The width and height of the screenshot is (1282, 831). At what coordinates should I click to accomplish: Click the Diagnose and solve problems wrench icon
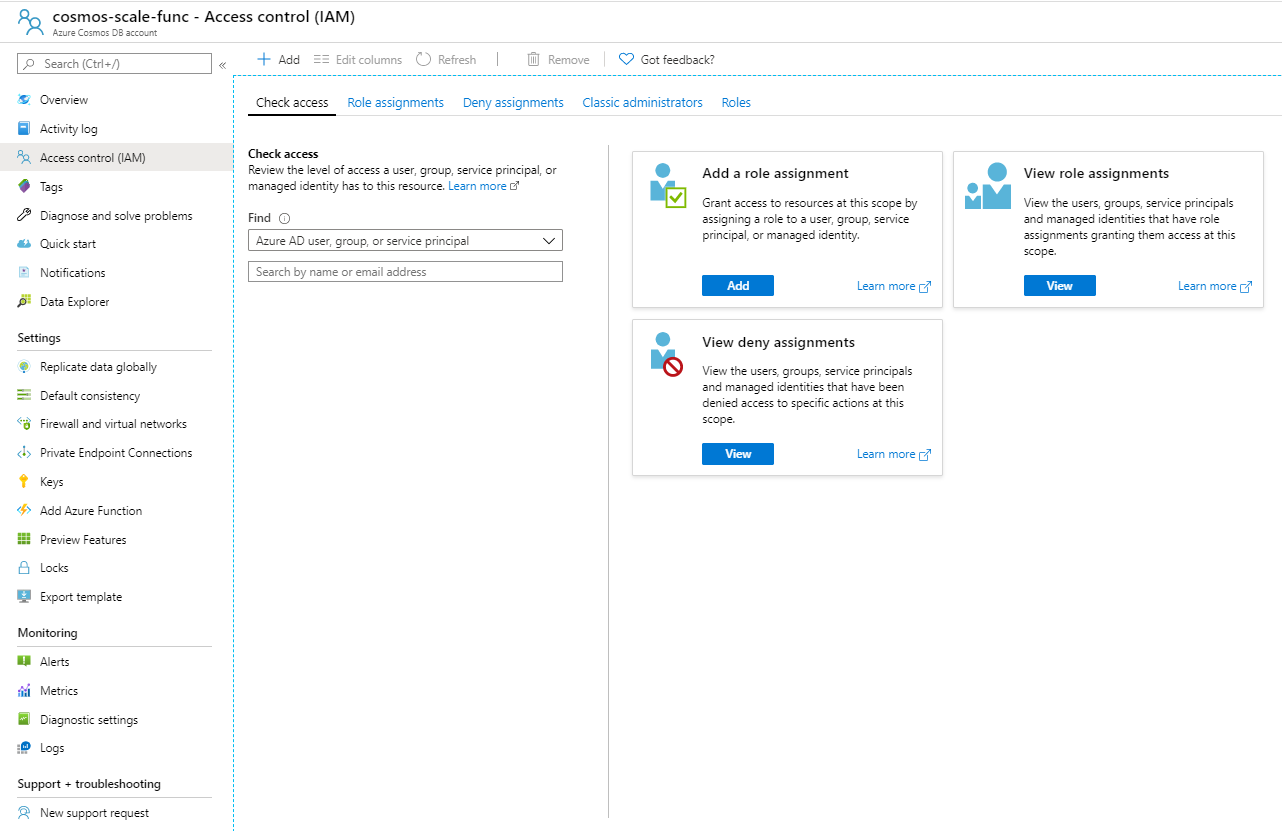(24, 216)
